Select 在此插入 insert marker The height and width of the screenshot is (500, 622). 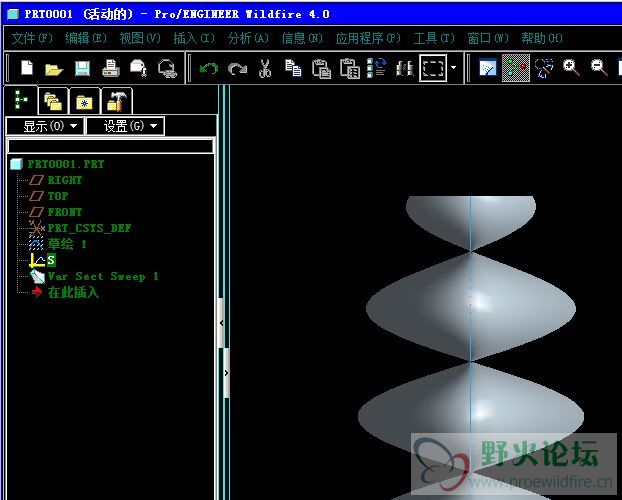click(x=73, y=292)
